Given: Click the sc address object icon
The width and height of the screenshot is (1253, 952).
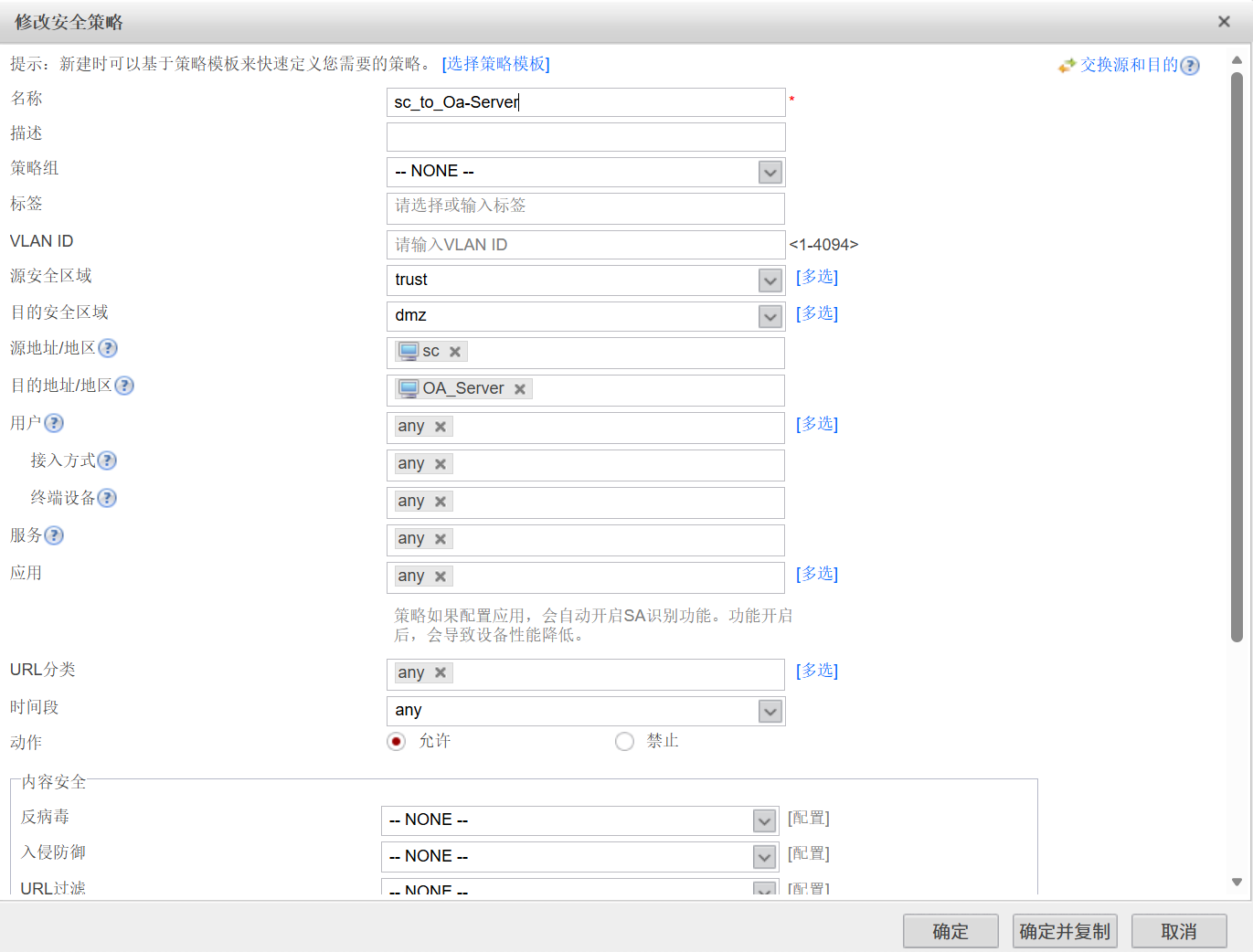Looking at the screenshot, I should 409,352.
